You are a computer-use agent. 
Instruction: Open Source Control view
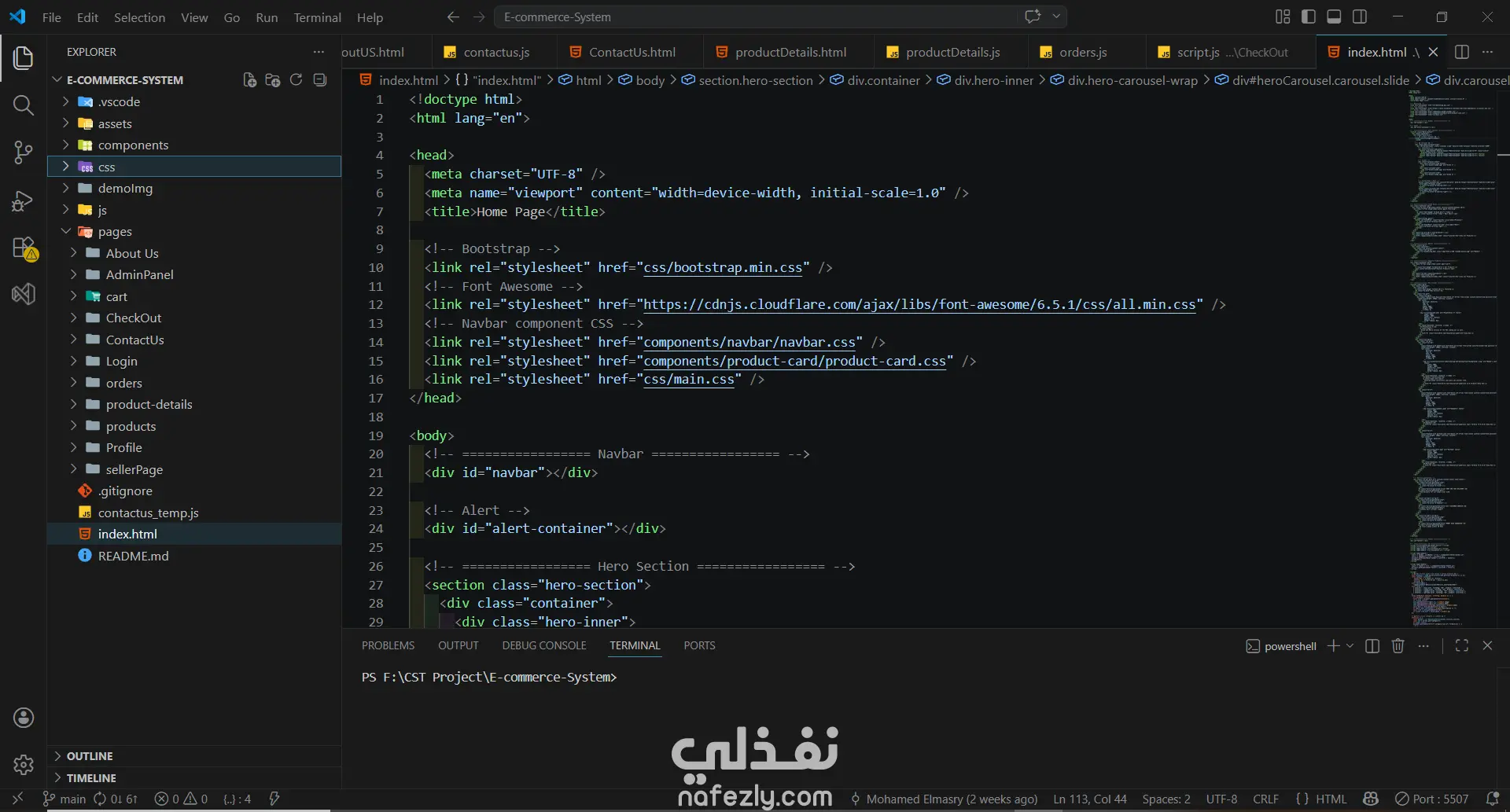click(24, 152)
